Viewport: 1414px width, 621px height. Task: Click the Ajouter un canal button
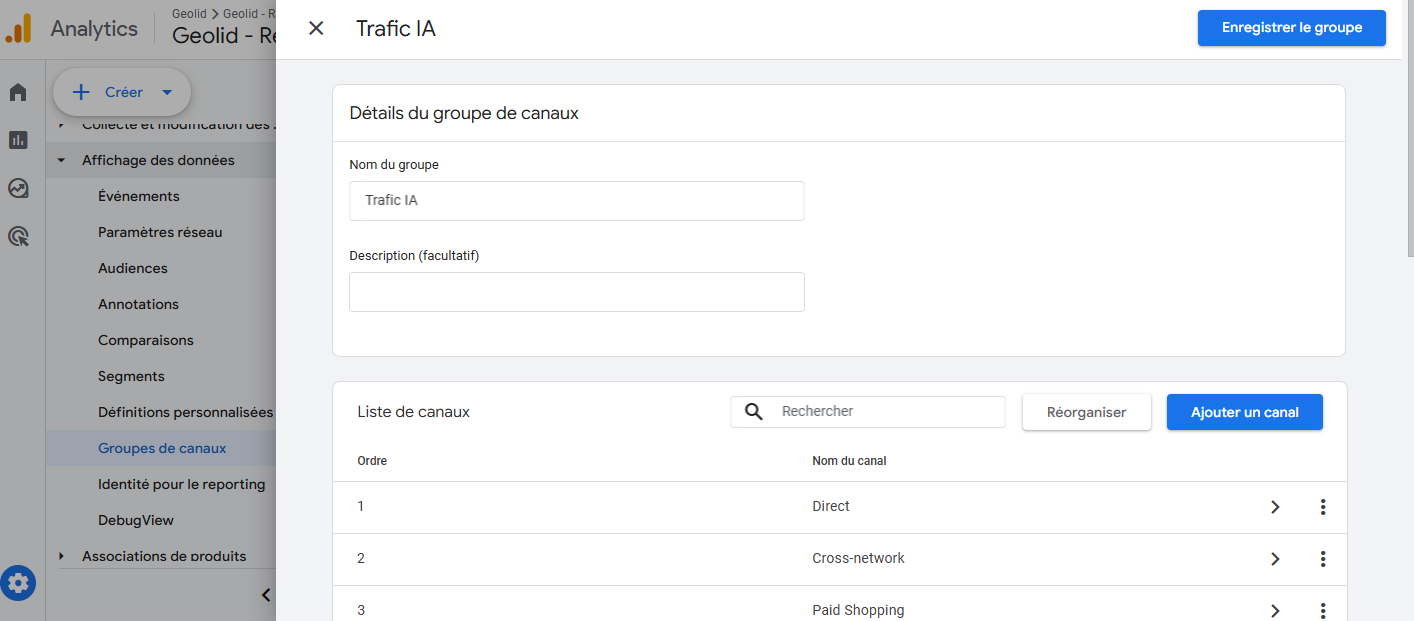coord(1244,411)
